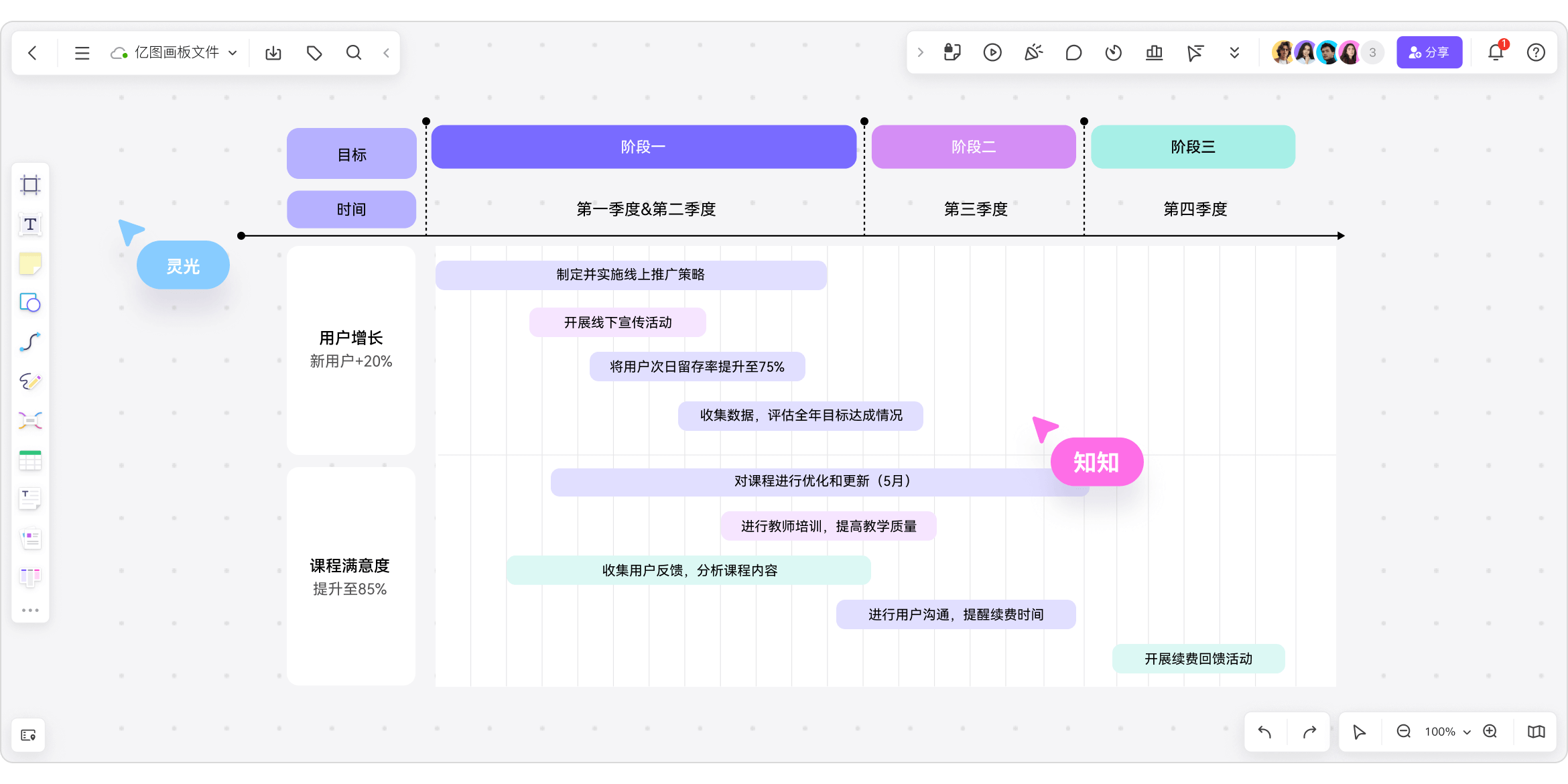Select the Connector tool
This screenshot has height=784, width=1568.
pos(30,342)
